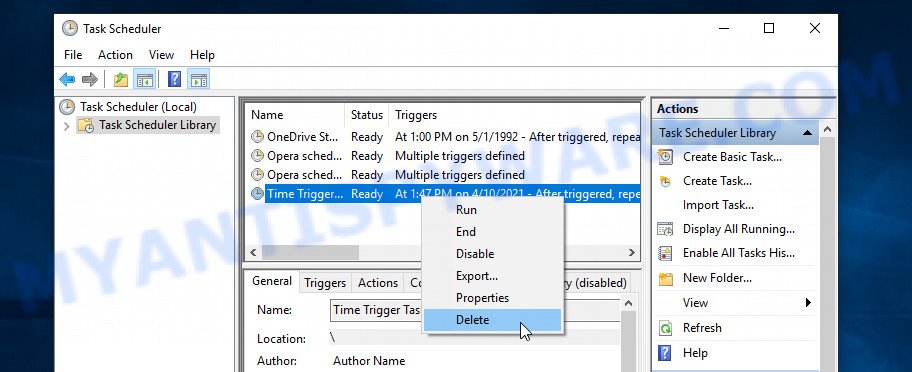Click Create Basic Task... action

[732, 156]
